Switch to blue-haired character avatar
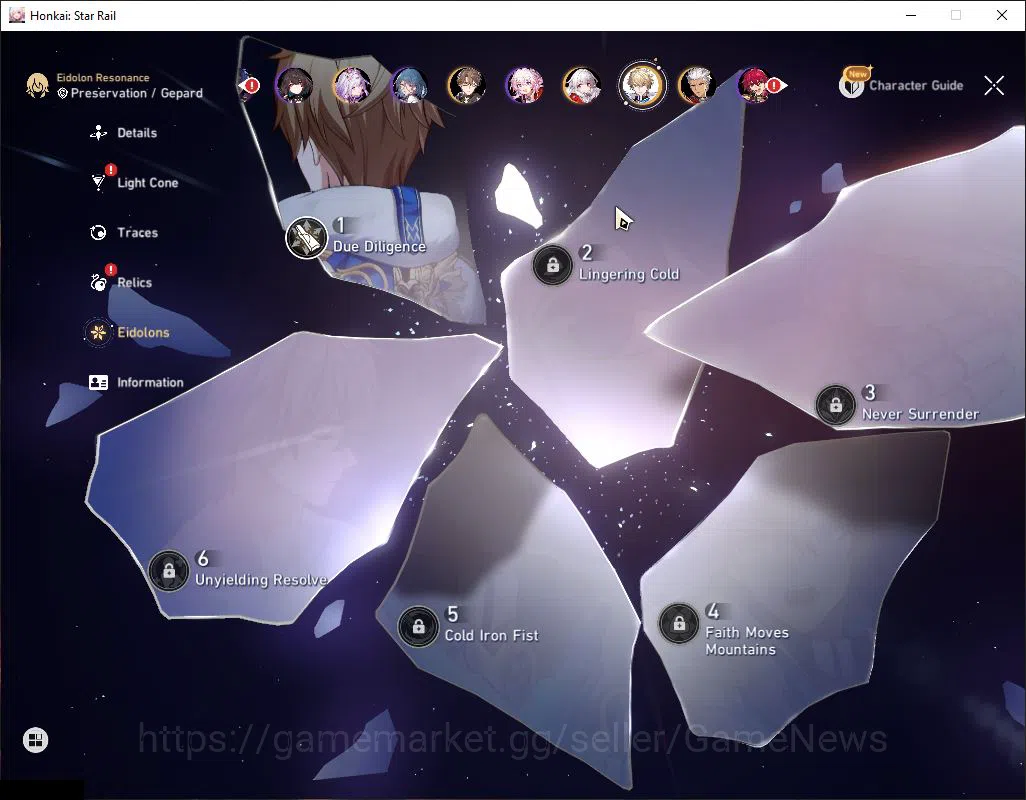Viewport: 1026px width, 800px height. [410, 86]
